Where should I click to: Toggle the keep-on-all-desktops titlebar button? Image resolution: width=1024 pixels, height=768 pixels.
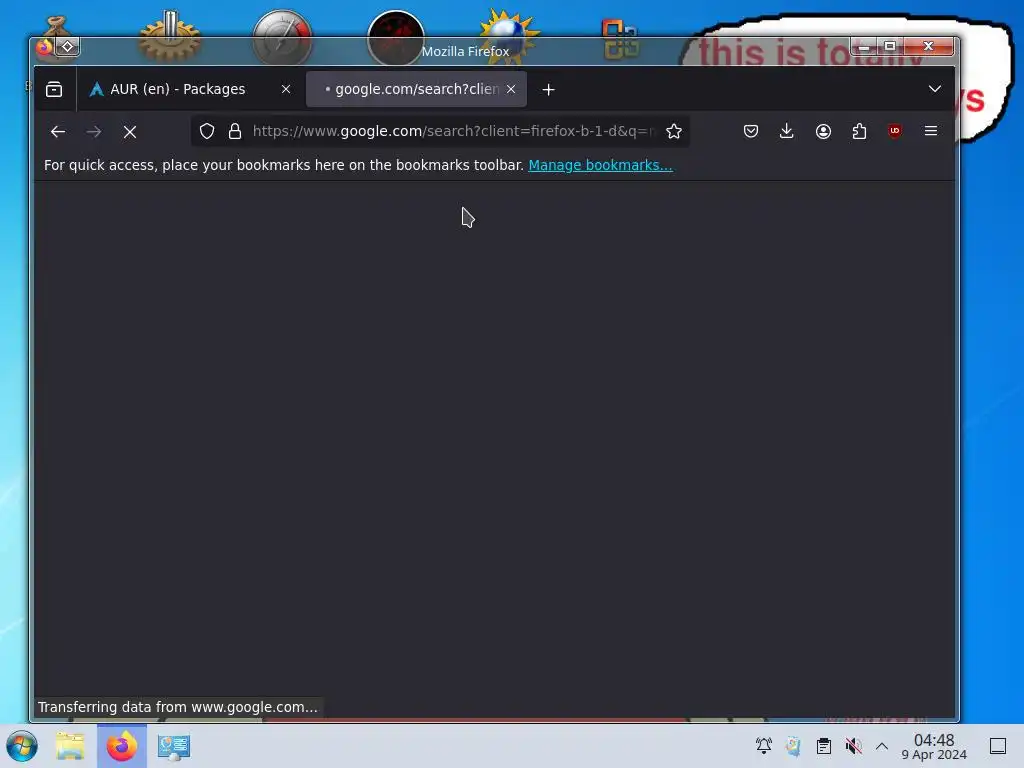click(x=67, y=46)
